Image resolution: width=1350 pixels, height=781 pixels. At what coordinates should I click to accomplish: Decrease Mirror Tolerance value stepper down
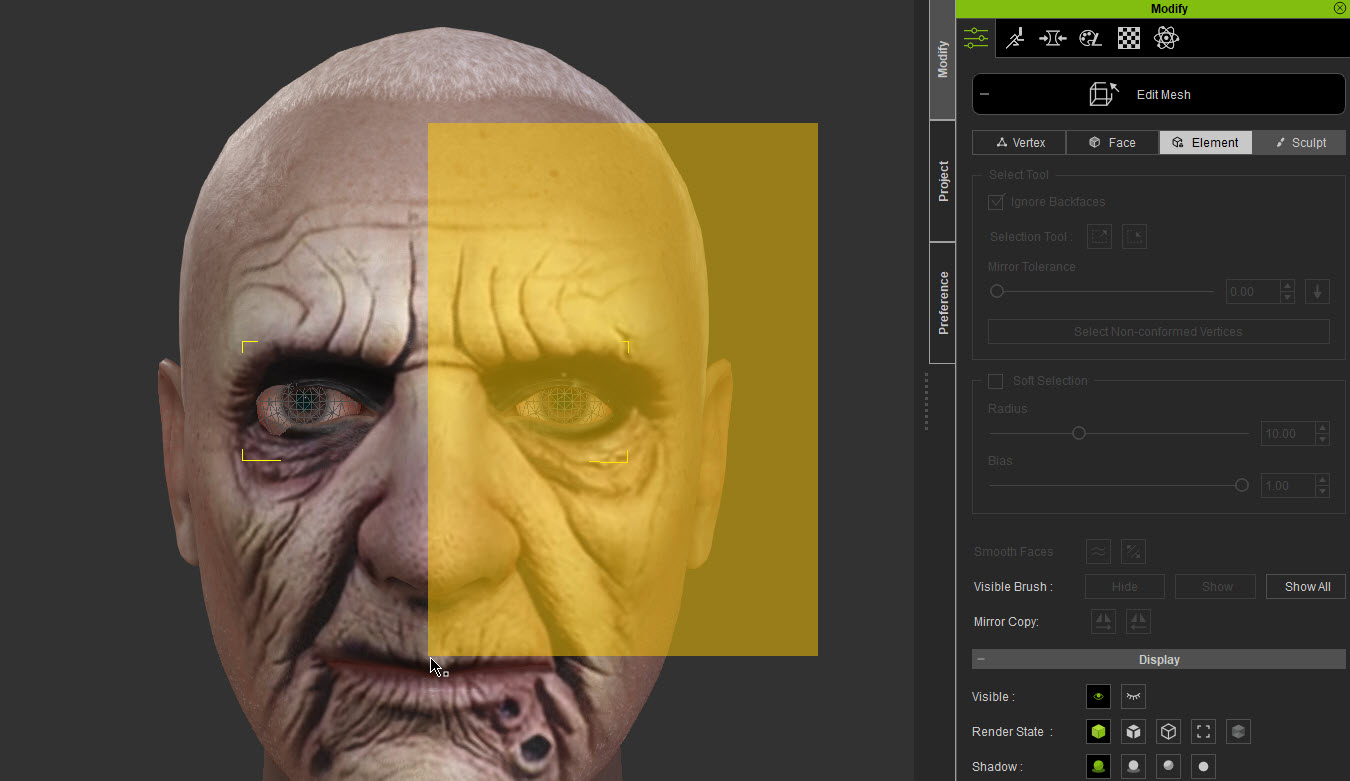tap(1288, 298)
